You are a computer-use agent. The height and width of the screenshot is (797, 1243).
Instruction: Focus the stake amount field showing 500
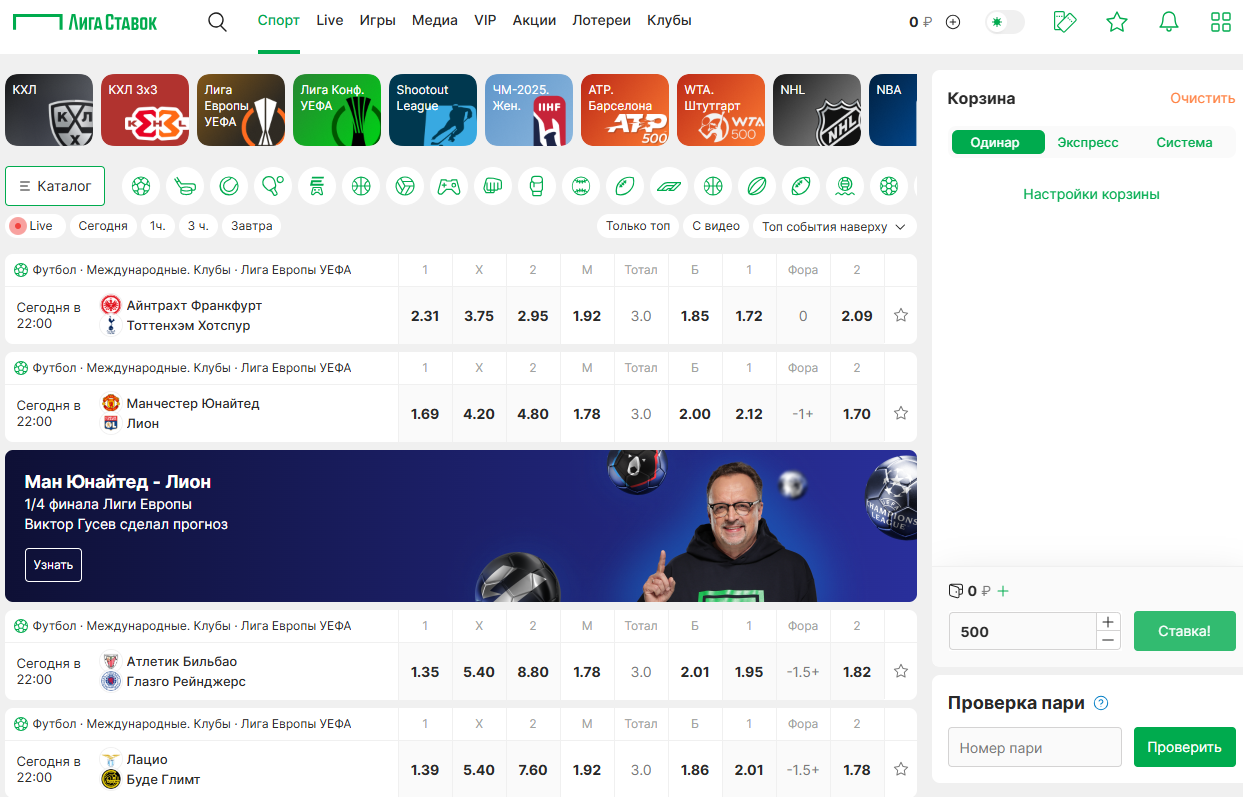click(x=1022, y=631)
